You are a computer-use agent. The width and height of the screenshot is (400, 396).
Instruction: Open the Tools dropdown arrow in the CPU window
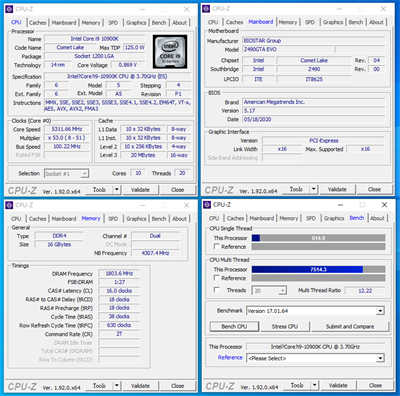(x=117, y=190)
